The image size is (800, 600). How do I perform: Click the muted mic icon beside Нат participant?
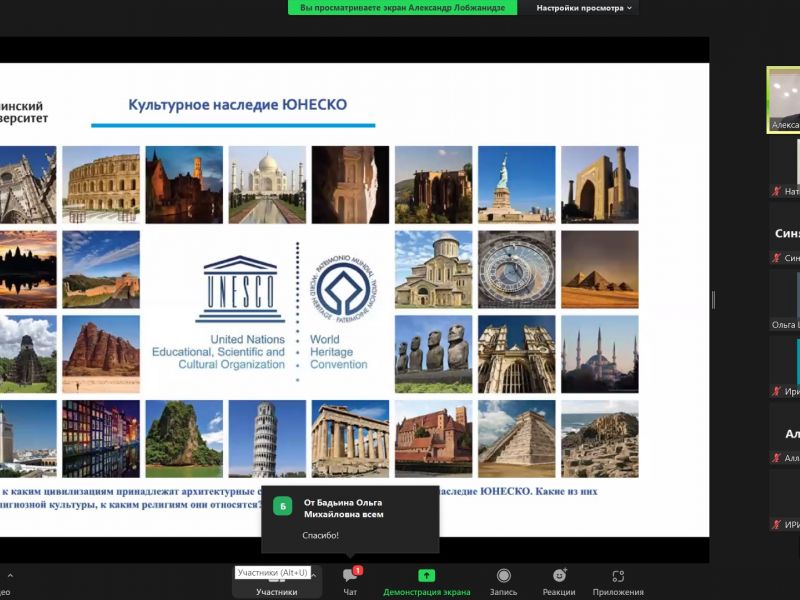tap(776, 191)
